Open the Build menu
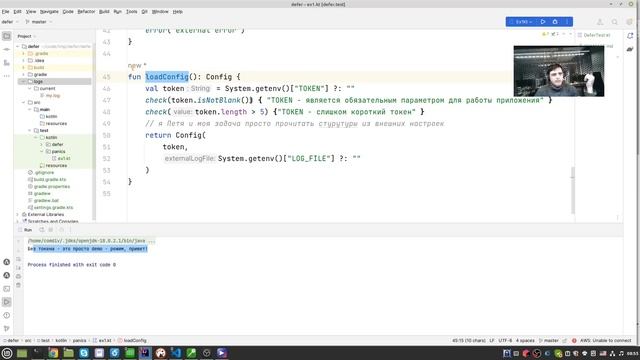Viewport: 640px width, 360px height. (x=104, y=12)
